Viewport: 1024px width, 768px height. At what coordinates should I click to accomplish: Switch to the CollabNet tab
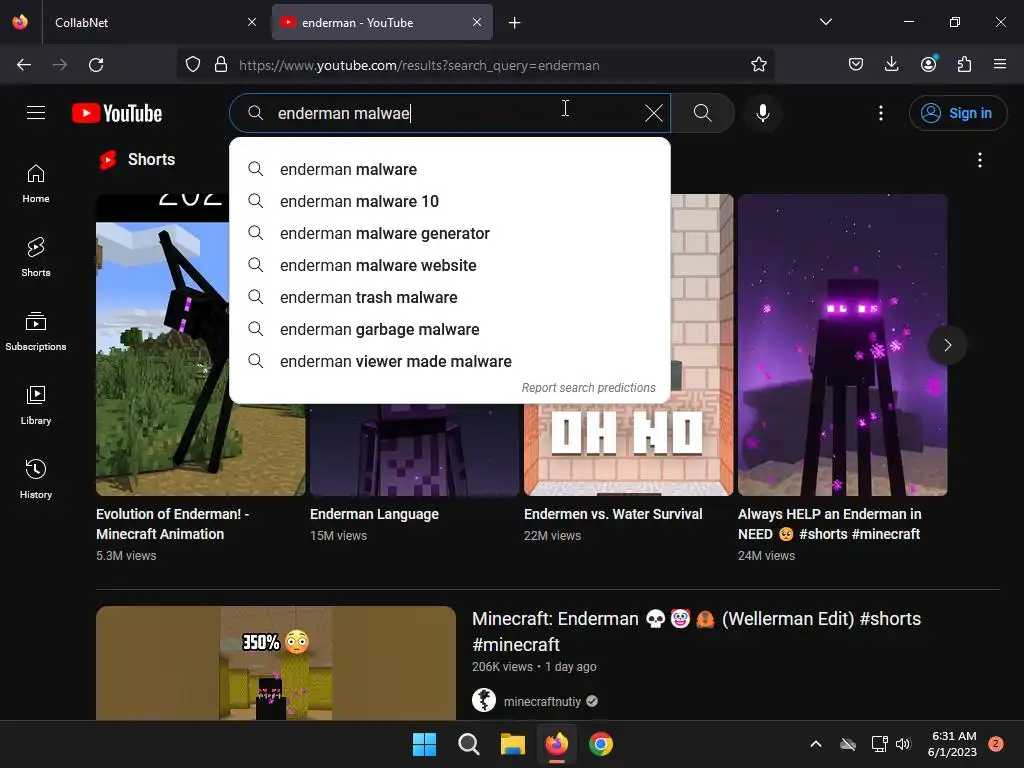[x=155, y=22]
